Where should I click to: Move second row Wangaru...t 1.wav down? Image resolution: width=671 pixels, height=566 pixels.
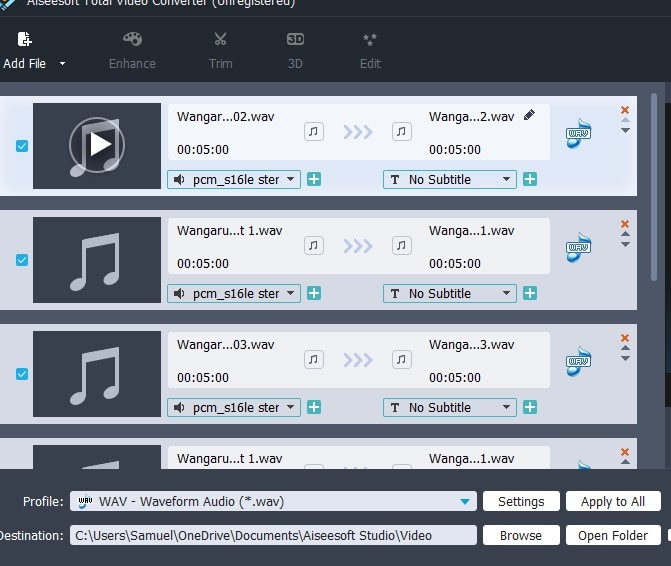pos(625,245)
